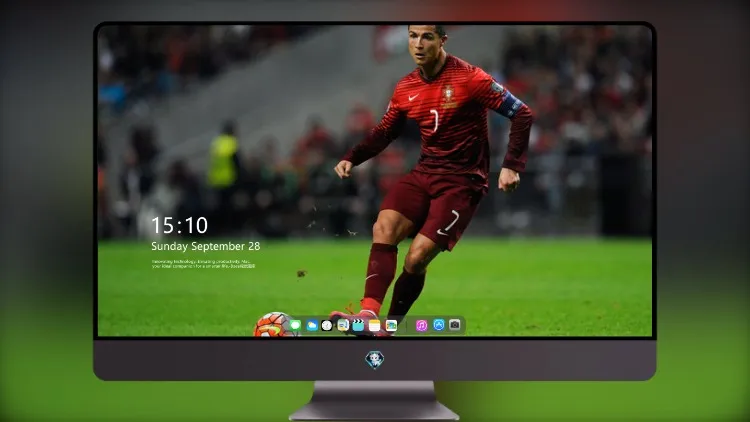
Task: Click the Sunday September 28 date text
Action: [206, 246]
